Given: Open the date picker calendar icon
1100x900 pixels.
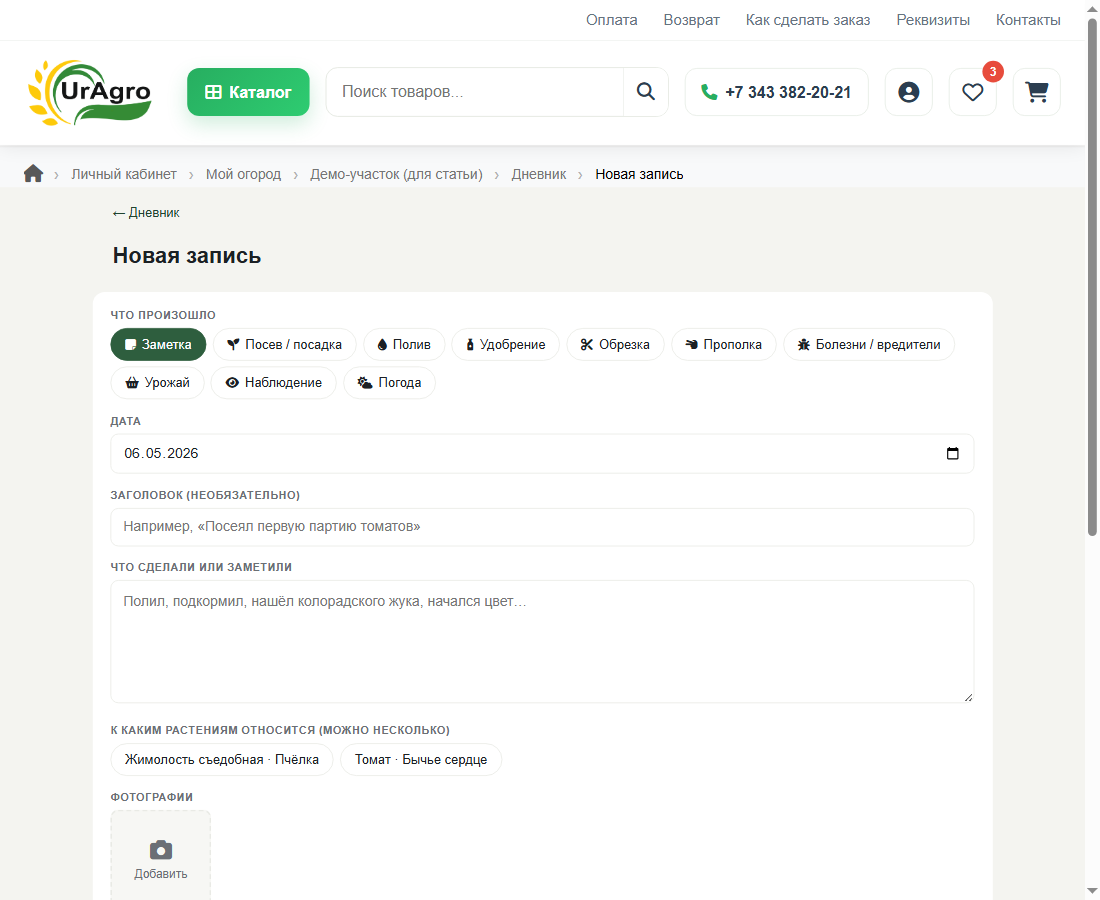Looking at the screenshot, I should (x=953, y=453).
